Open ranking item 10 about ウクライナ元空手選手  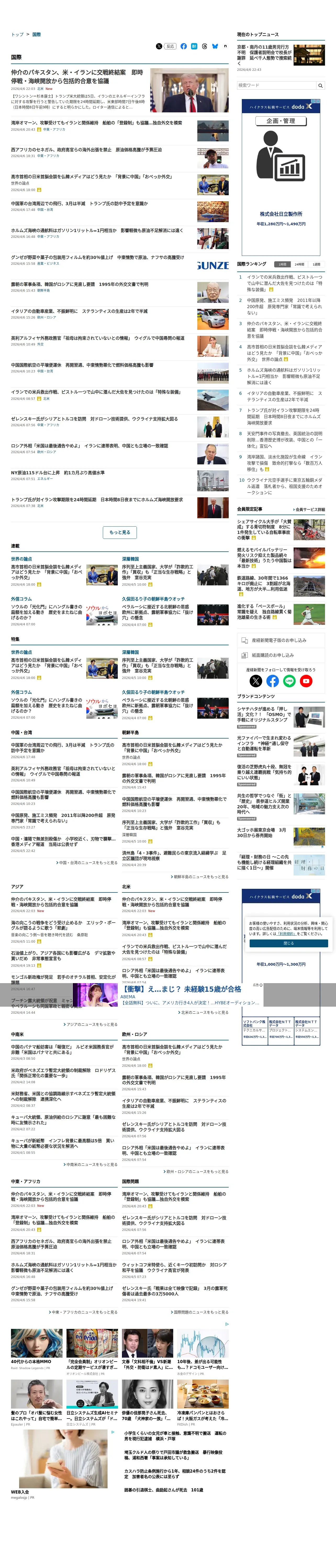(285, 486)
